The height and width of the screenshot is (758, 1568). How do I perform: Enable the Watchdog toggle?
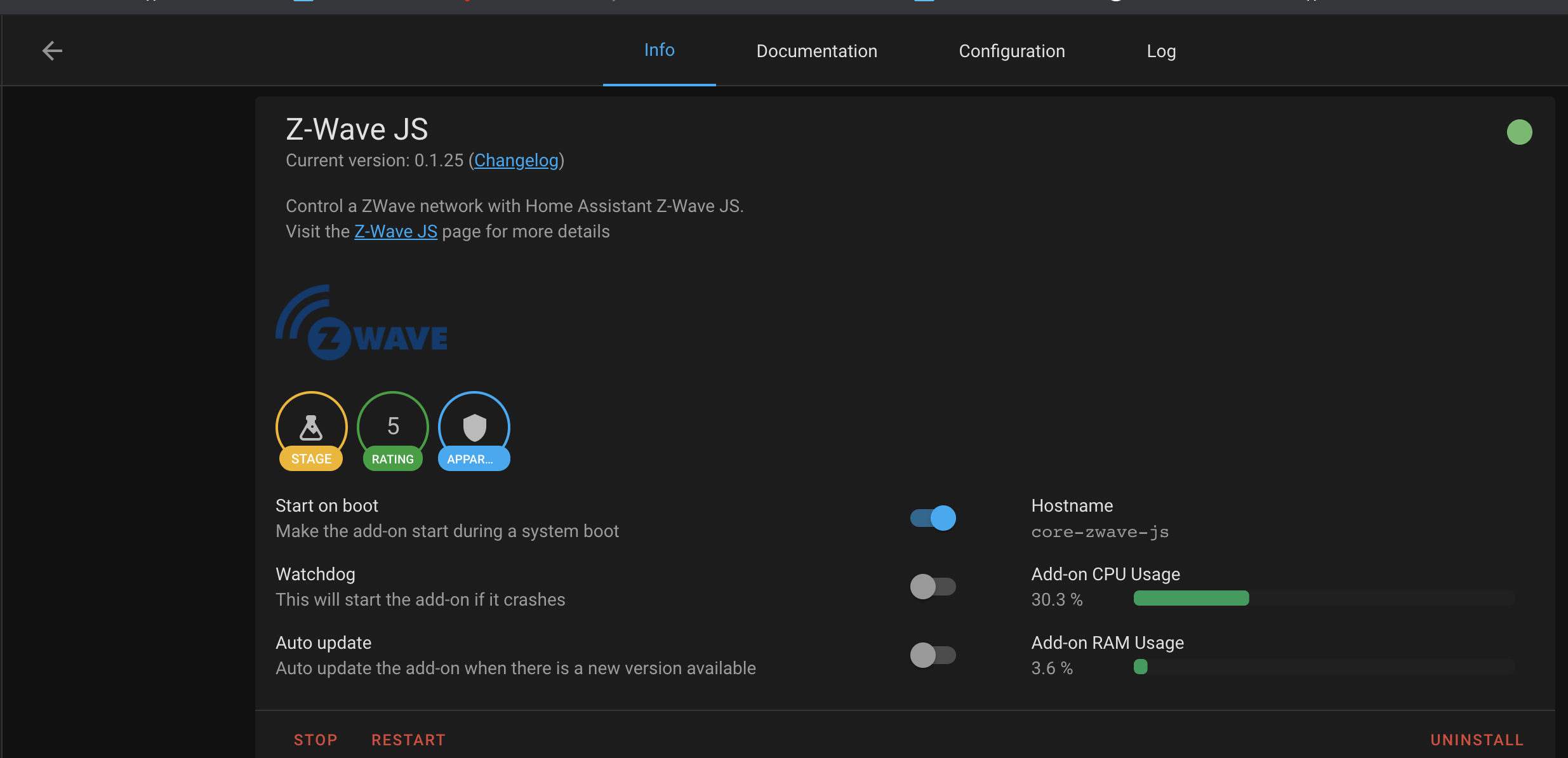pyautogui.click(x=933, y=586)
